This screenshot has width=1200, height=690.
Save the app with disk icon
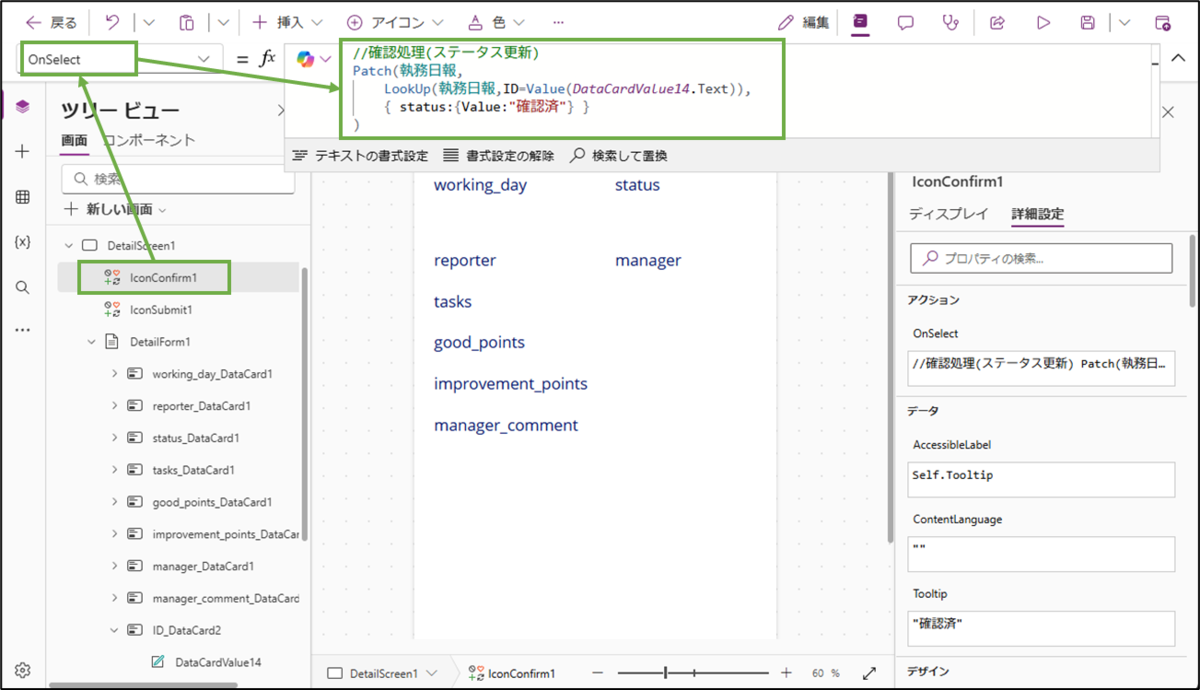[1088, 22]
